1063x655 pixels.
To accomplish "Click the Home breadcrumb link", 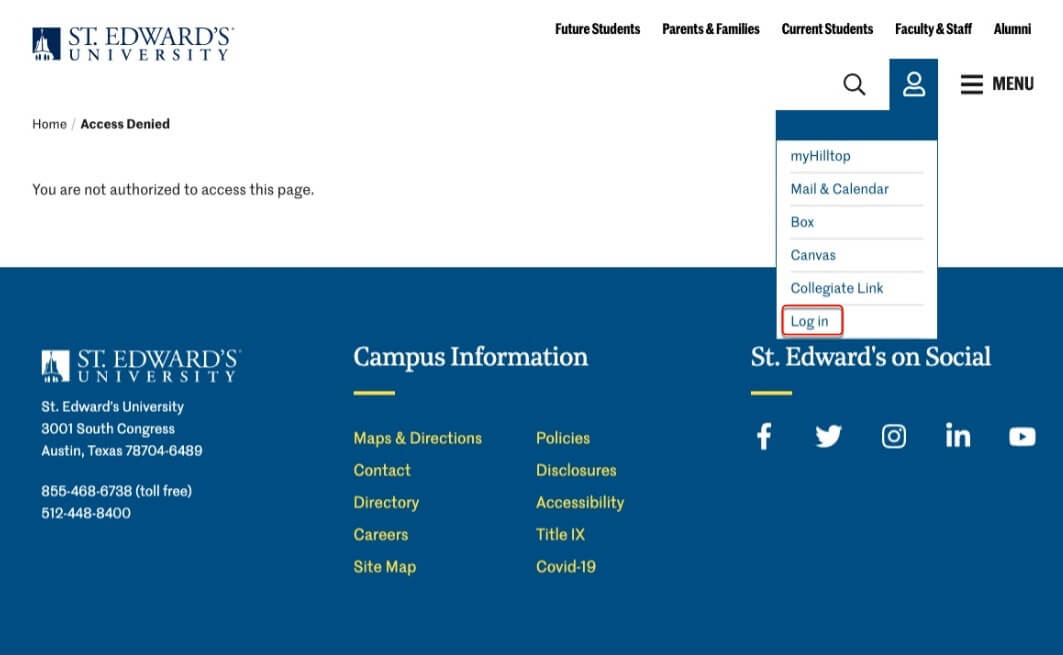I will (49, 124).
